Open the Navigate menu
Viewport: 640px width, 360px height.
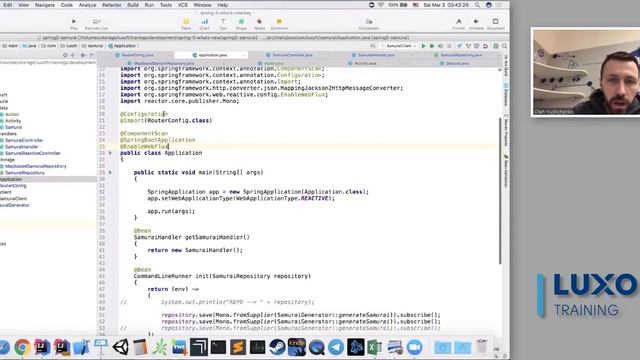(44, 5)
